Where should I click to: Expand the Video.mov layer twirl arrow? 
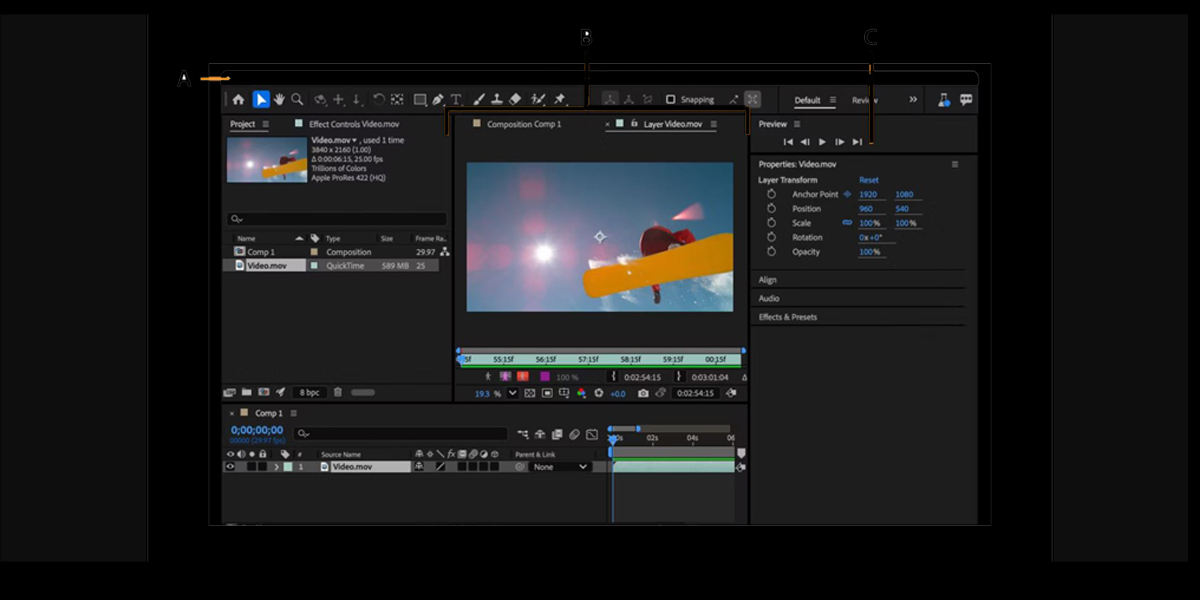pos(277,467)
